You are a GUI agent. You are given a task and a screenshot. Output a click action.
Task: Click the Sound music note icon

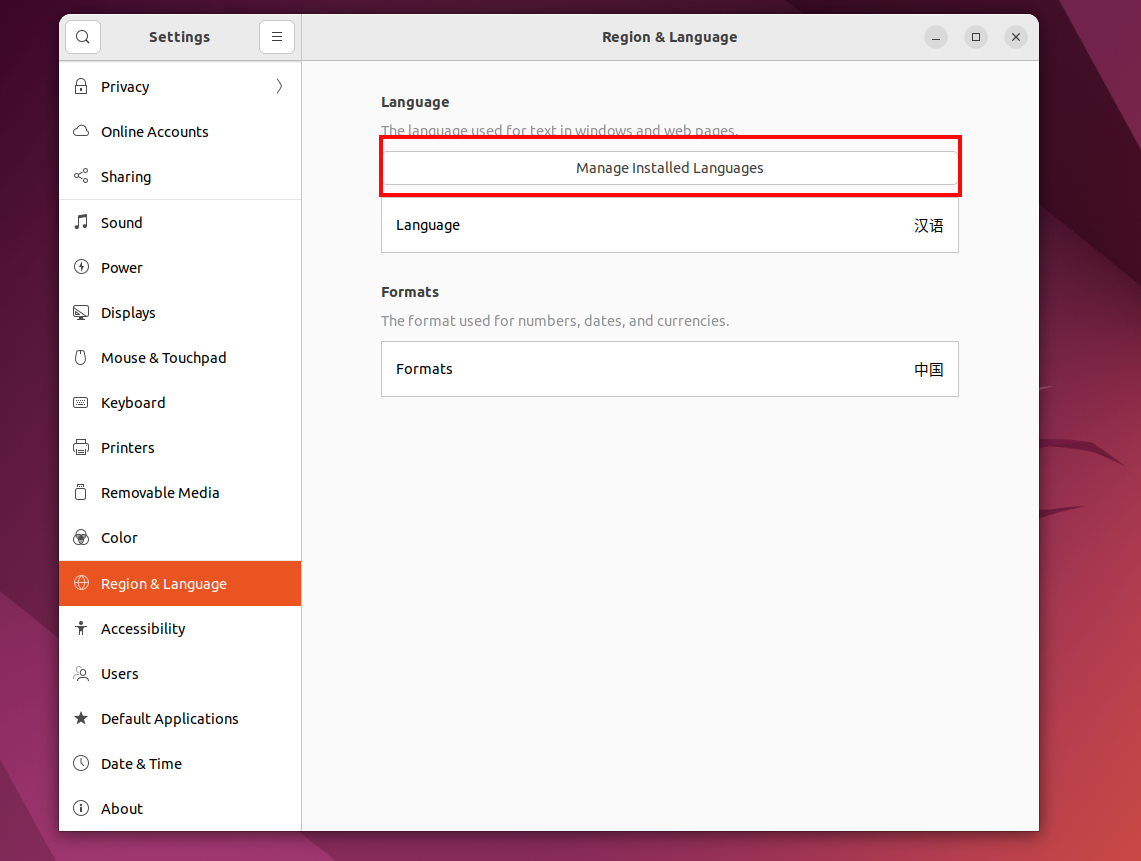[82, 222]
